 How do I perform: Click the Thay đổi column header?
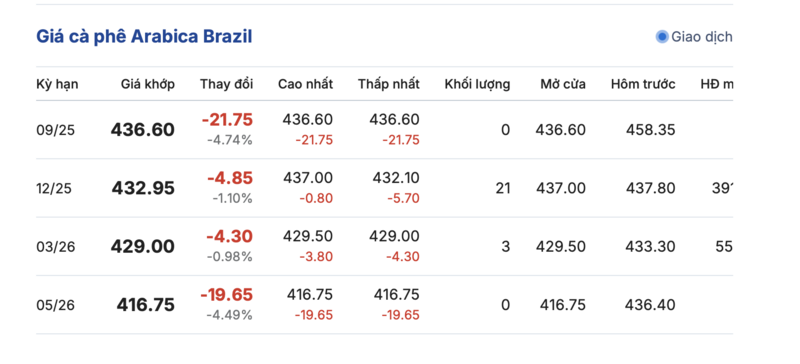[227, 84]
